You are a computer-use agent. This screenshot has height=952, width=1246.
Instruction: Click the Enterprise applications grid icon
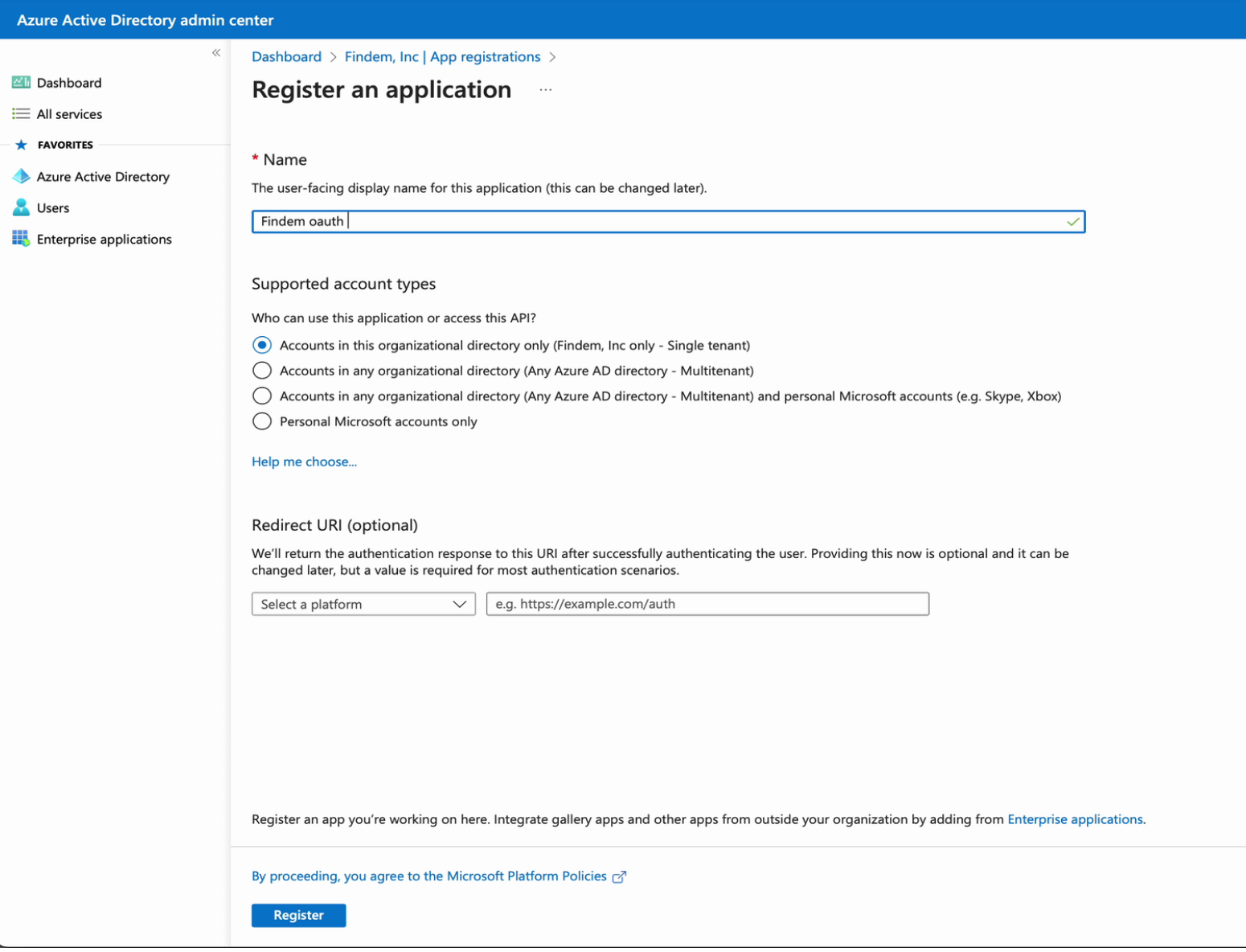point(21,239)
